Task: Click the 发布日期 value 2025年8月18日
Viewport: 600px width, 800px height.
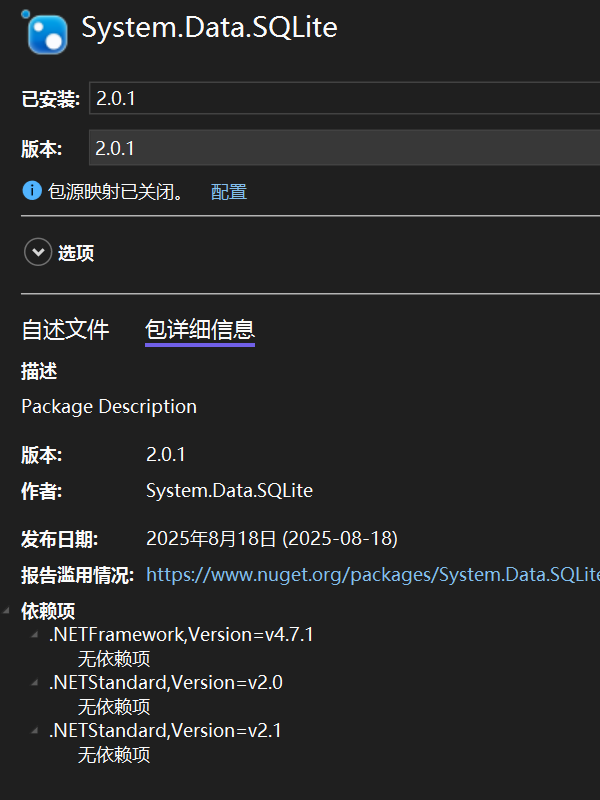Action: pyautogui.click(x=272, y=538)
